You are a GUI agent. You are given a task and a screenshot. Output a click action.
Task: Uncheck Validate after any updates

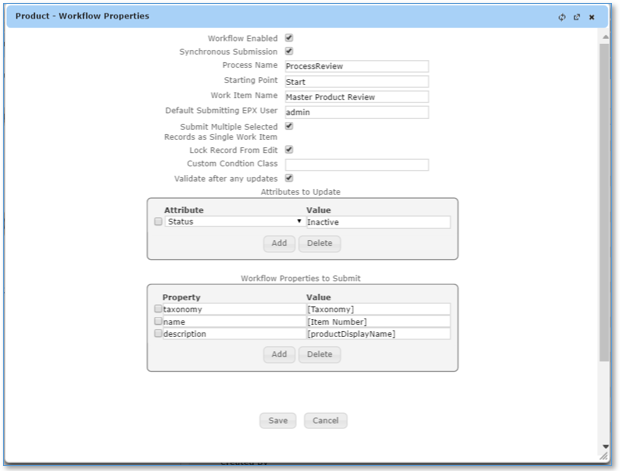(x=289, y=178)
